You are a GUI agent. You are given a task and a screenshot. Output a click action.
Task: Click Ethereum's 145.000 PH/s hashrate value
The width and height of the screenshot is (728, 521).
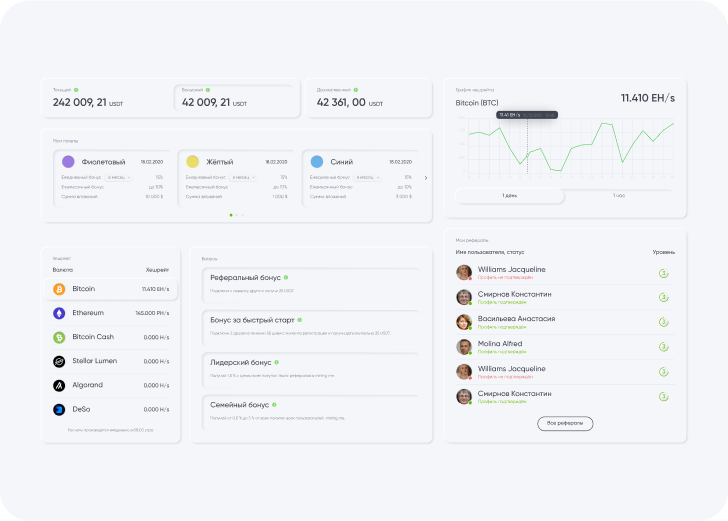point(152,313)
